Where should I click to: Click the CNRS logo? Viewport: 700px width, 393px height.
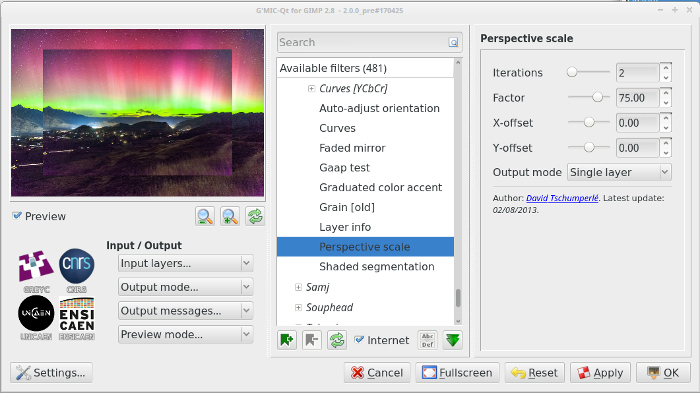[77, 271]
